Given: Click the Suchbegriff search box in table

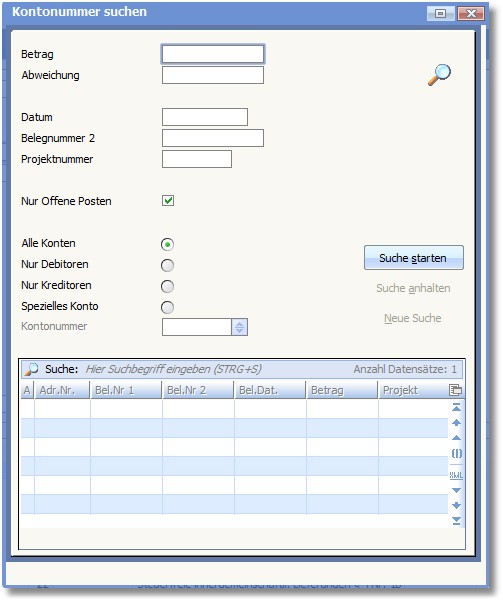Looking at the screenshot, I should 215,369.
